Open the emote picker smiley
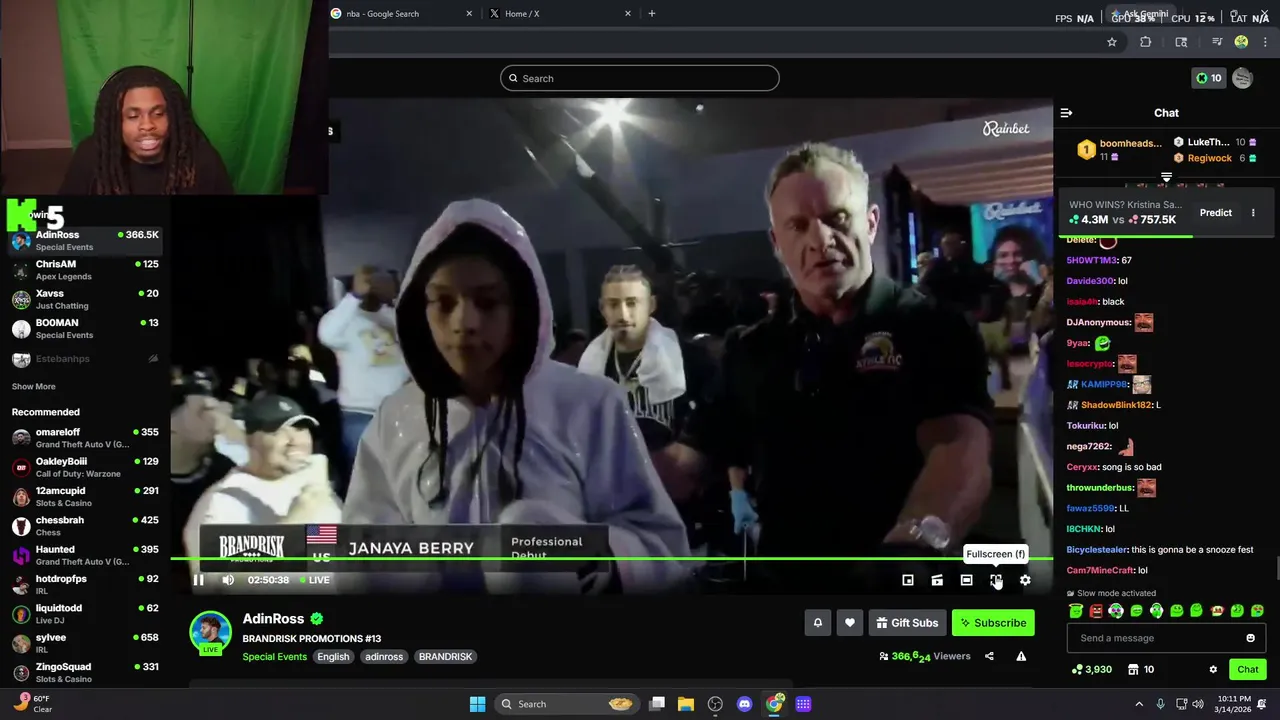Screen dimensions: 1280x720 [1250, 638]
